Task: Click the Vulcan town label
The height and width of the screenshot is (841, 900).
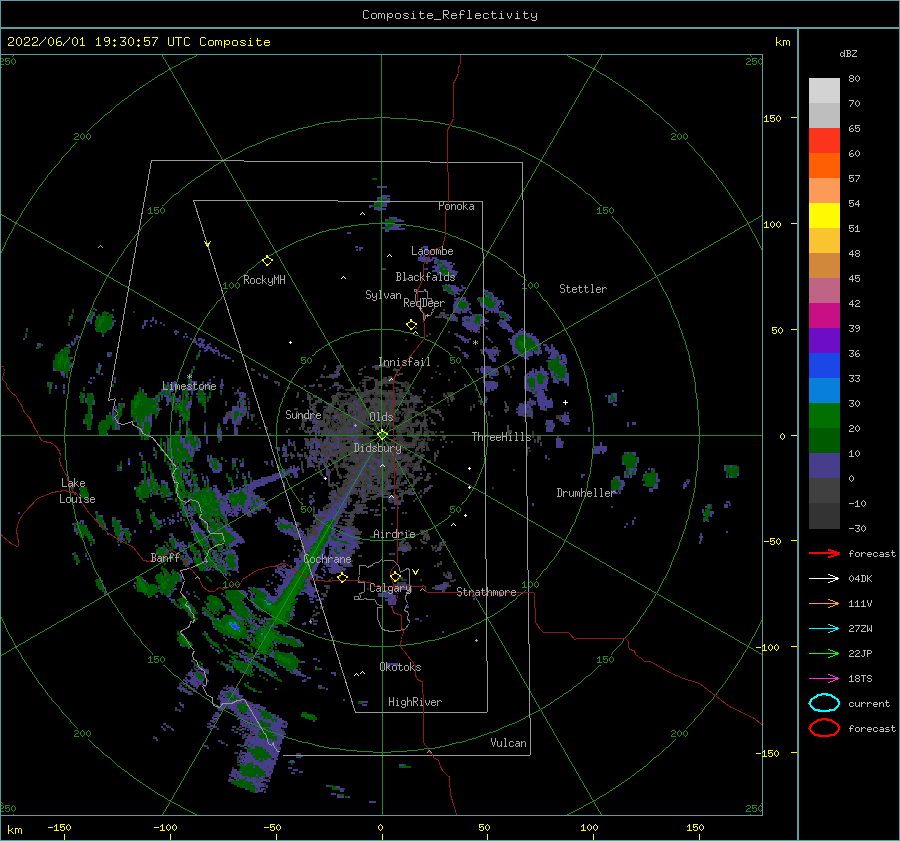Action: click(x=509, y=743)
